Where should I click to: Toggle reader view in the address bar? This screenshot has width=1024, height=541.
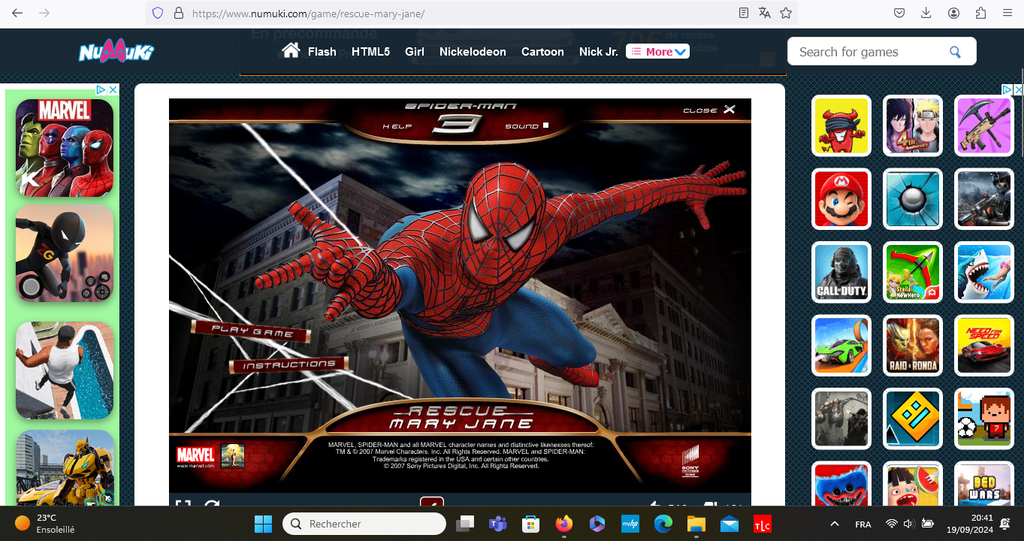click(743, 13)
